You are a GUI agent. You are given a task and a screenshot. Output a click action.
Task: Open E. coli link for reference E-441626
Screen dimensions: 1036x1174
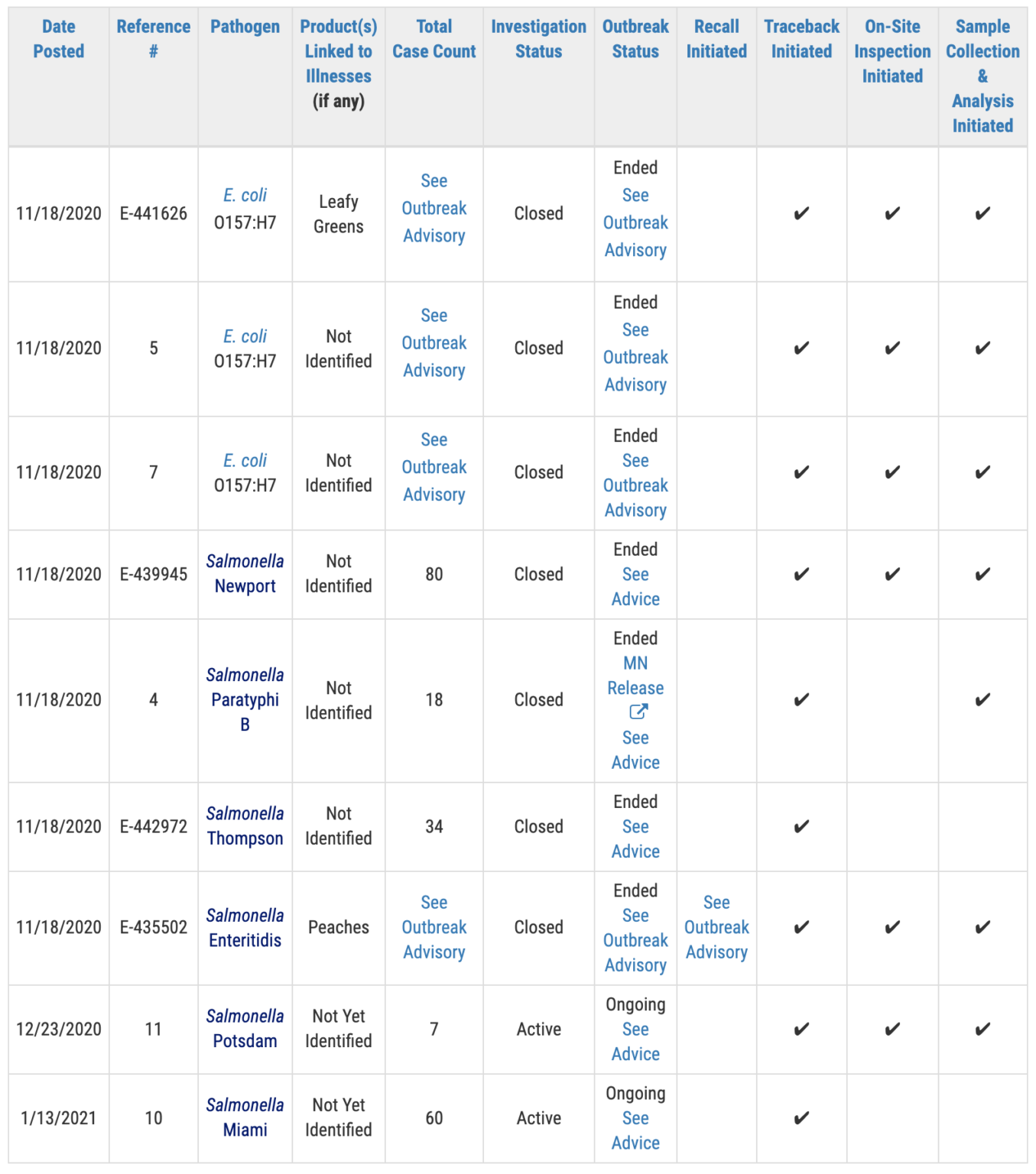click(x=245, y=196)
